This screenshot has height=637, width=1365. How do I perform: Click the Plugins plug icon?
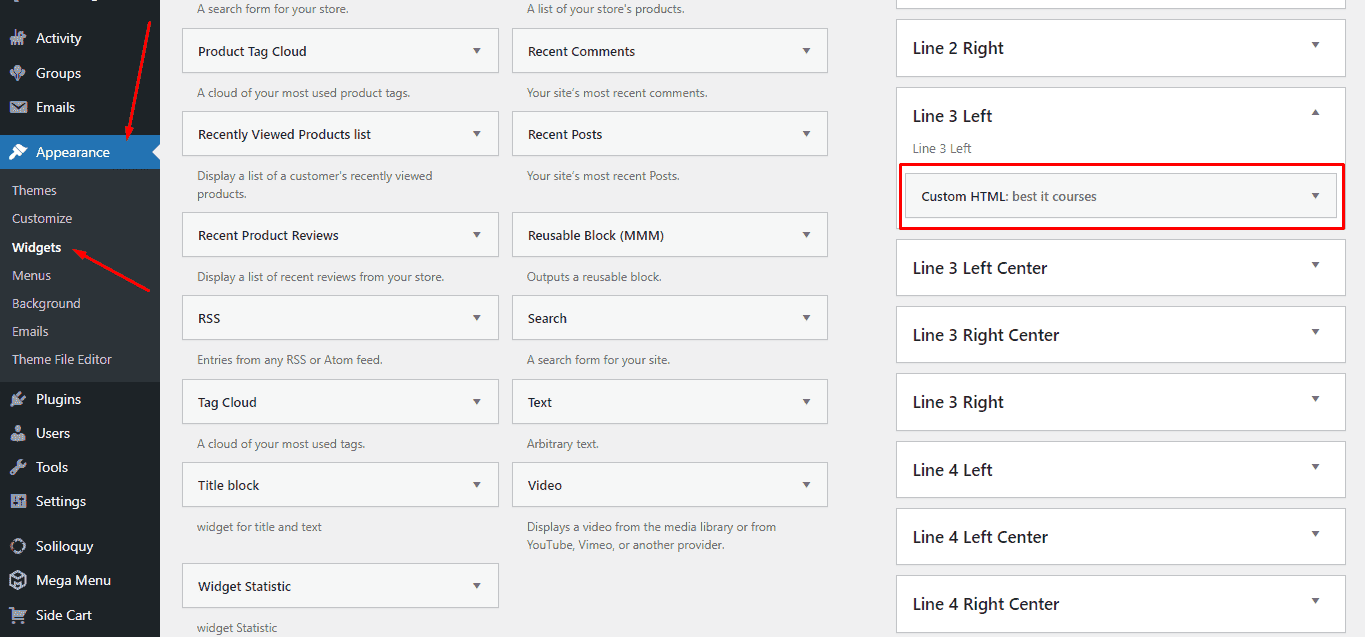pyautogui.click(x=18, y=399)
